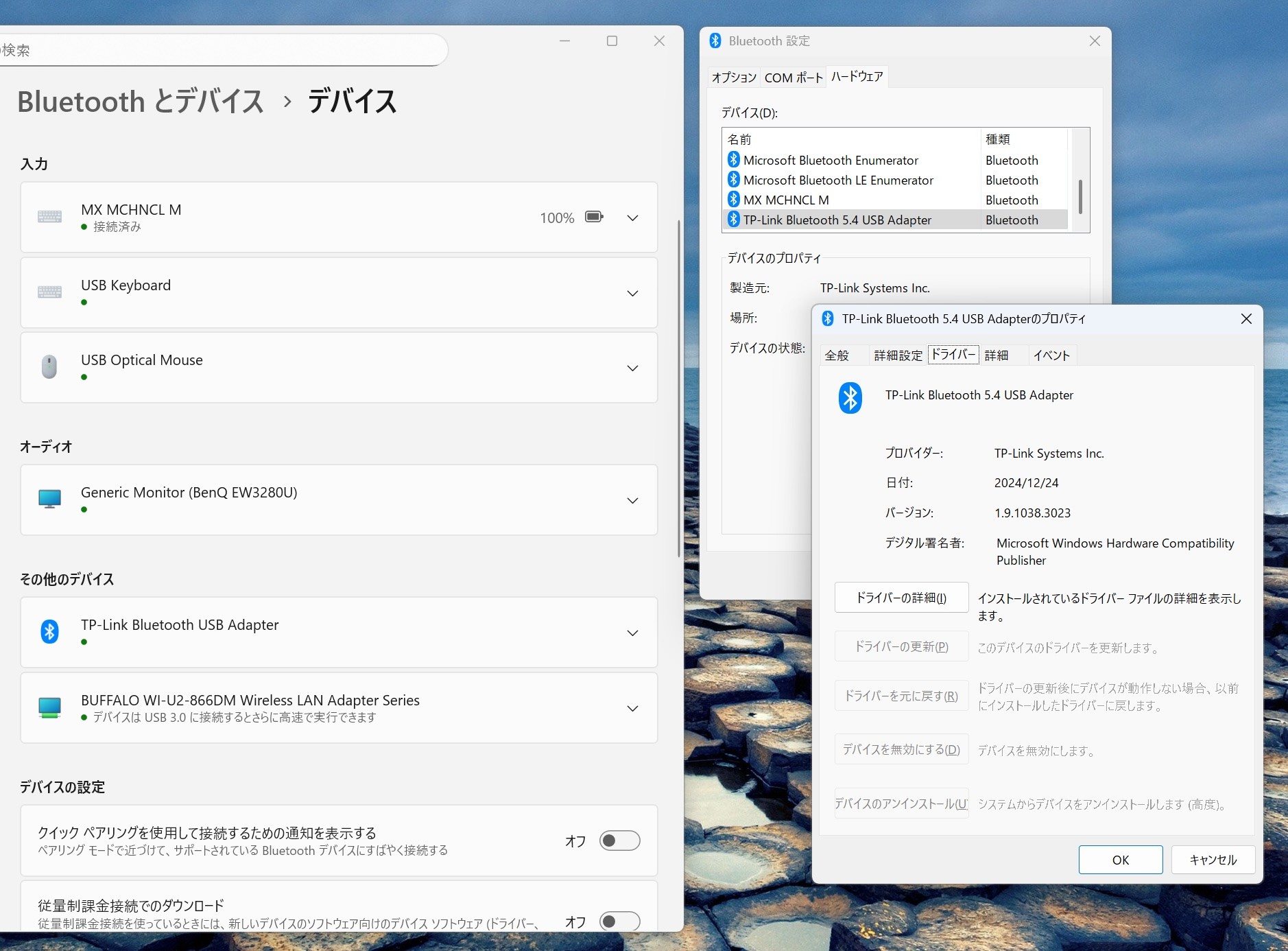Click the large Bluetooth icon in driver tab
The image size is (1288, 951).
tap(850, 398)
